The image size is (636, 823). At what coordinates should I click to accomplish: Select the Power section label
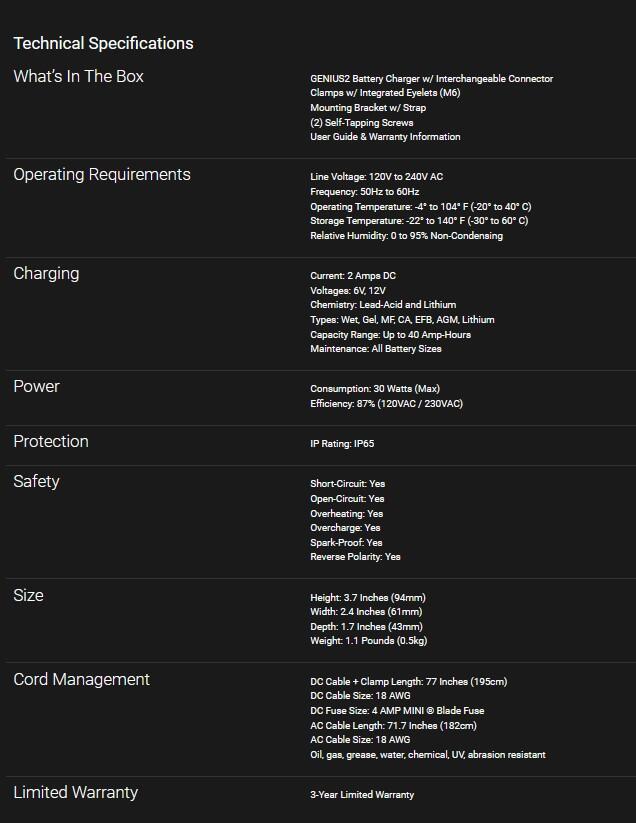pyautogui.click(x=36, y=387)
